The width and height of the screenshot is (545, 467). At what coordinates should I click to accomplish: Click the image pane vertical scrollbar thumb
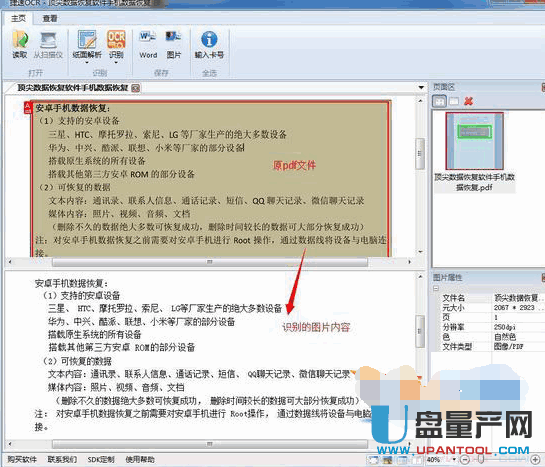point(420,154)
